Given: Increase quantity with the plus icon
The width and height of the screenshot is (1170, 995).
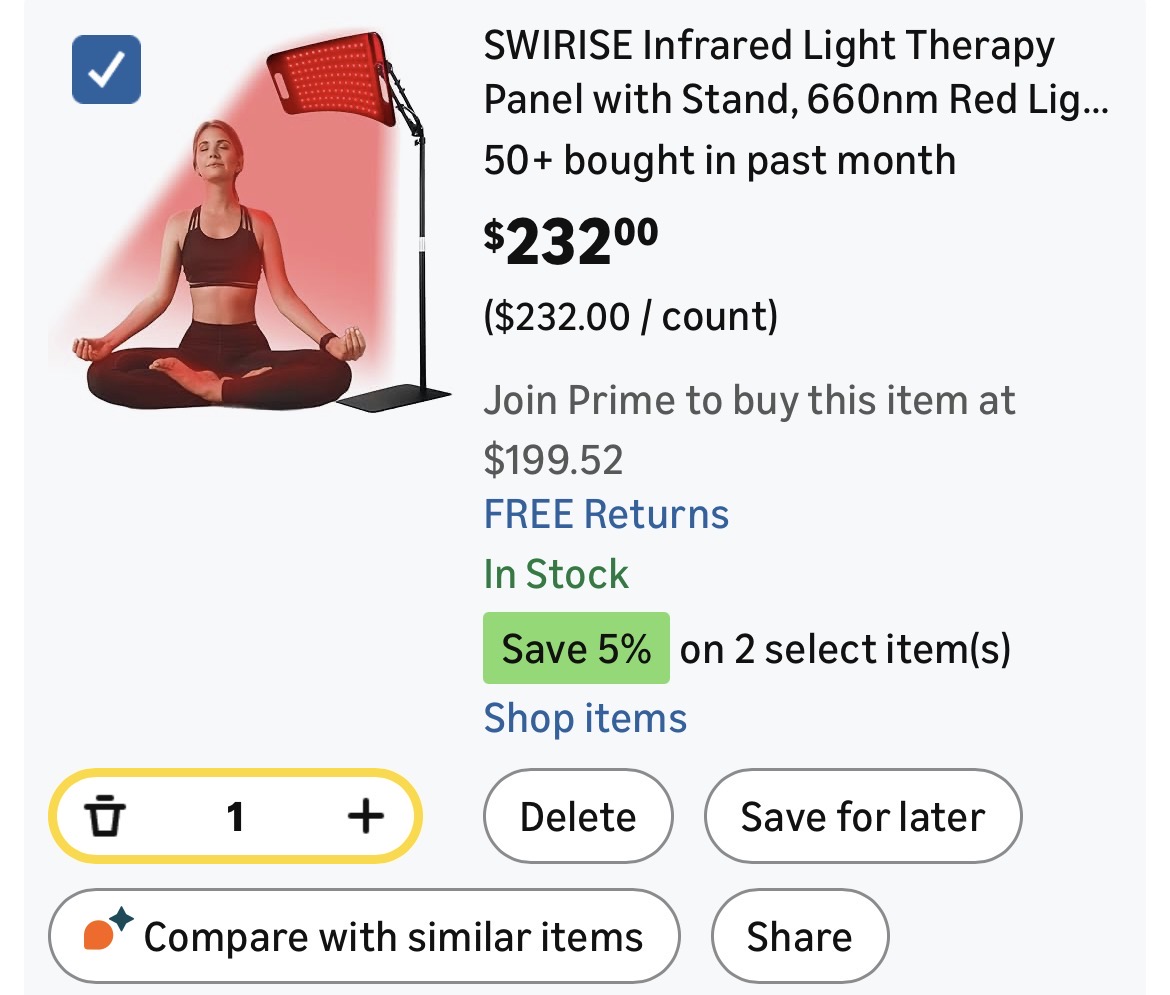Looking at the screenshot, I should tap(365, 817).
